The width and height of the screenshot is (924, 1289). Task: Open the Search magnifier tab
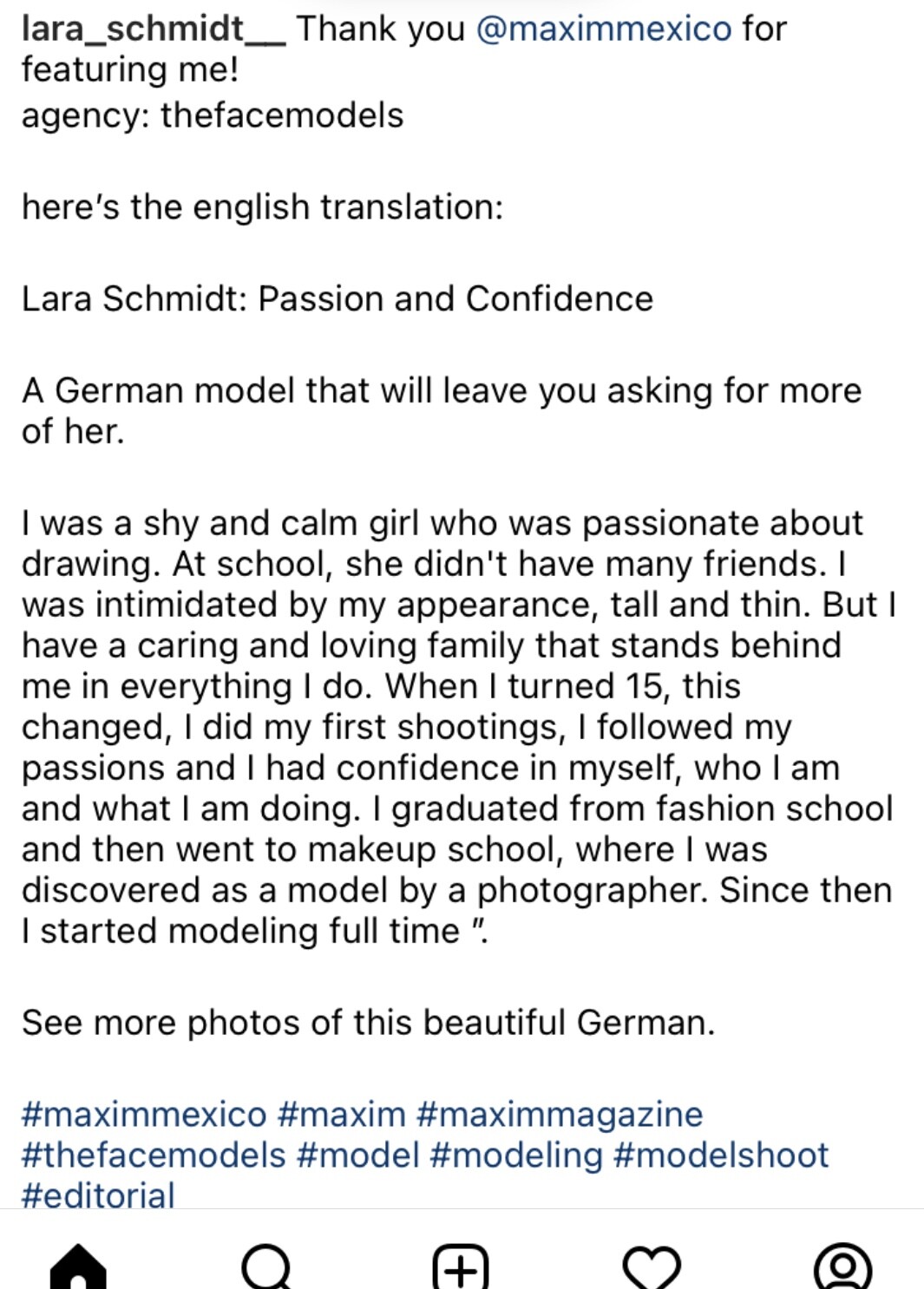[267, 1267]
